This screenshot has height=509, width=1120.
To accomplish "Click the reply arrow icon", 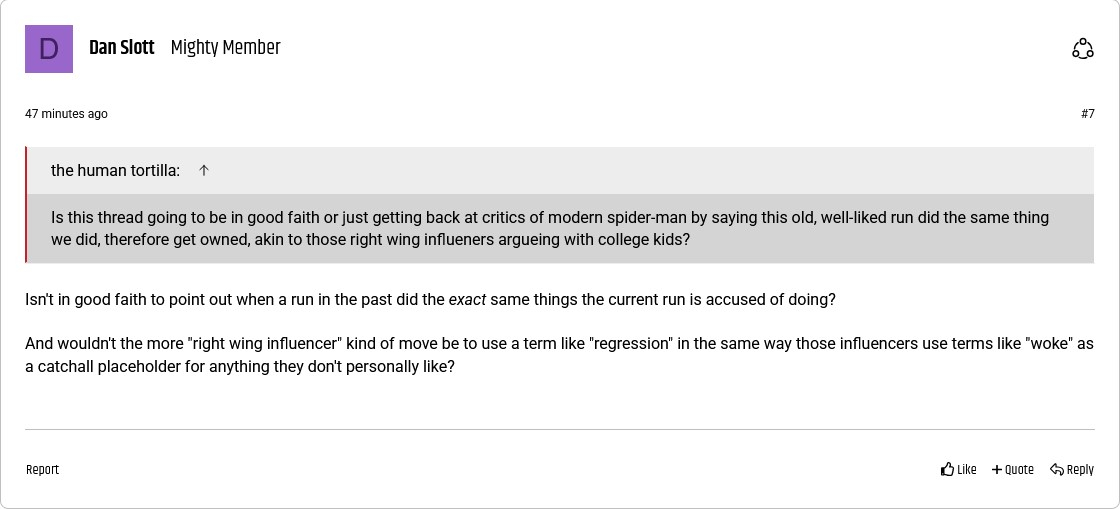I will coord(1056,469).
